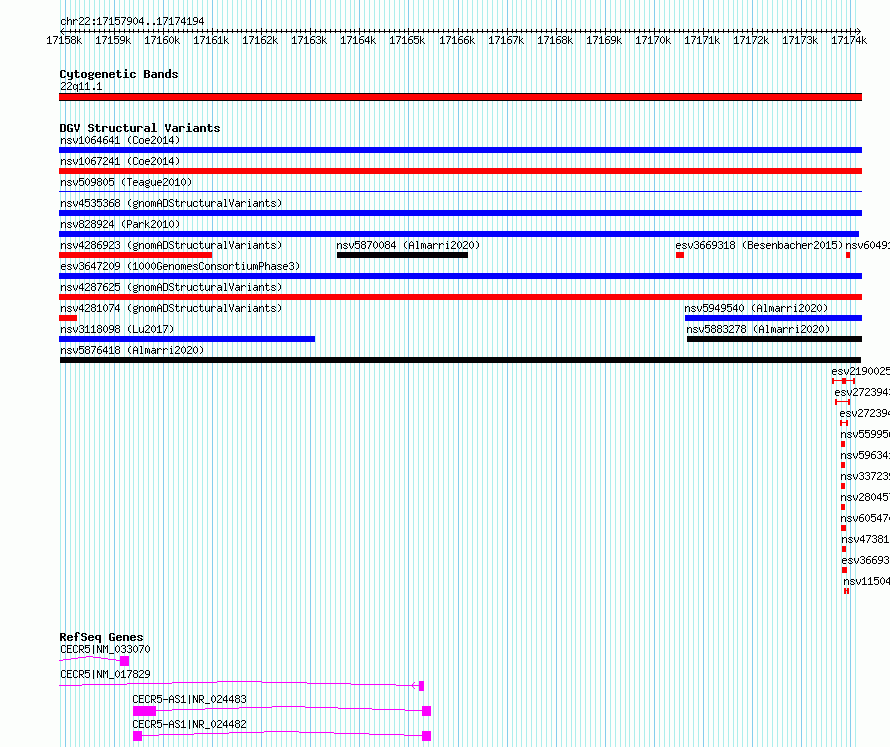Viewport: 890px width, 747px height.
Task: Click the red 22q11.1 cytogenetic band bar
Action: click(x=460, y=97)
